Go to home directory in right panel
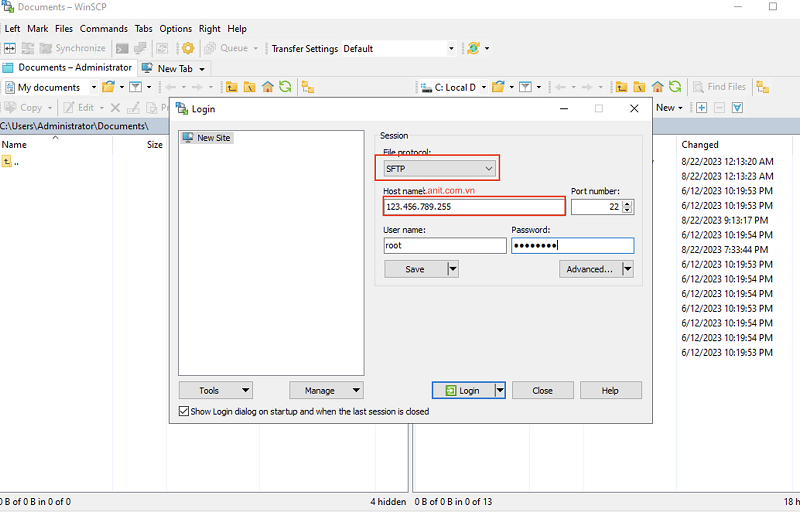The height and width of the screenshot is (512, 800). (x=657, y=87)
